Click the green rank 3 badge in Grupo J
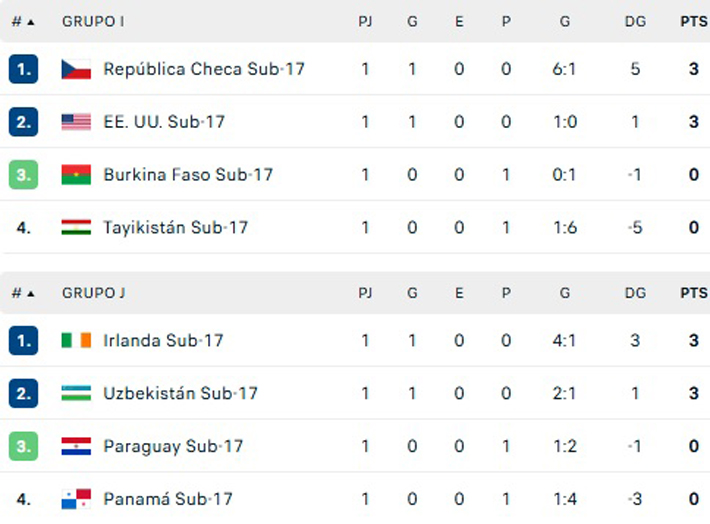The image size is (710, 524). [x=23, y=447]
